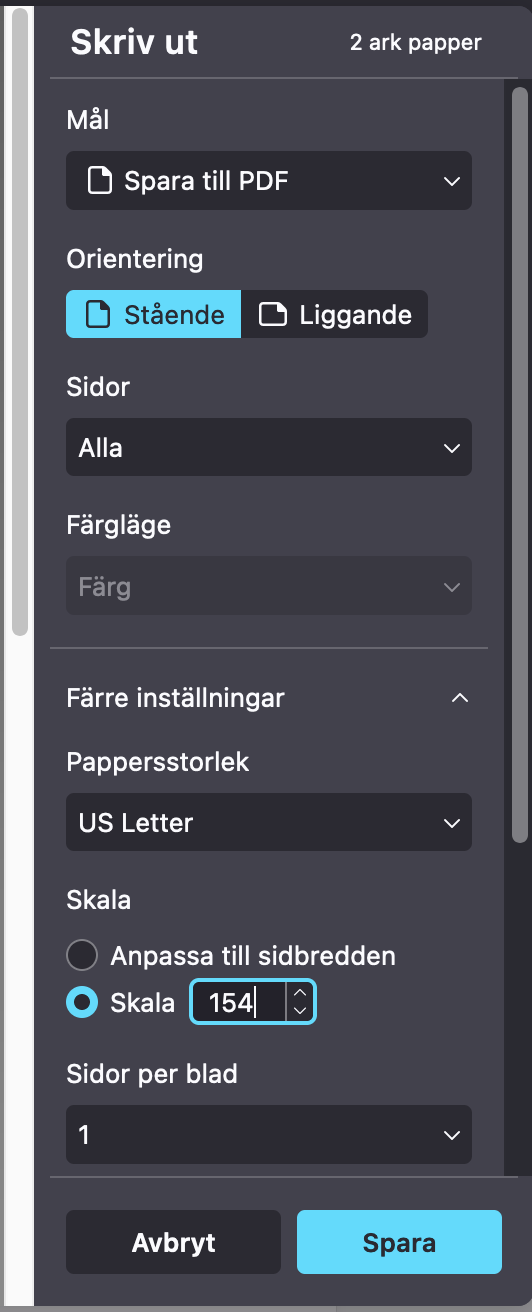
Task: Open the Spara till PDF destination dropdown
Action: tap(269, 181)
